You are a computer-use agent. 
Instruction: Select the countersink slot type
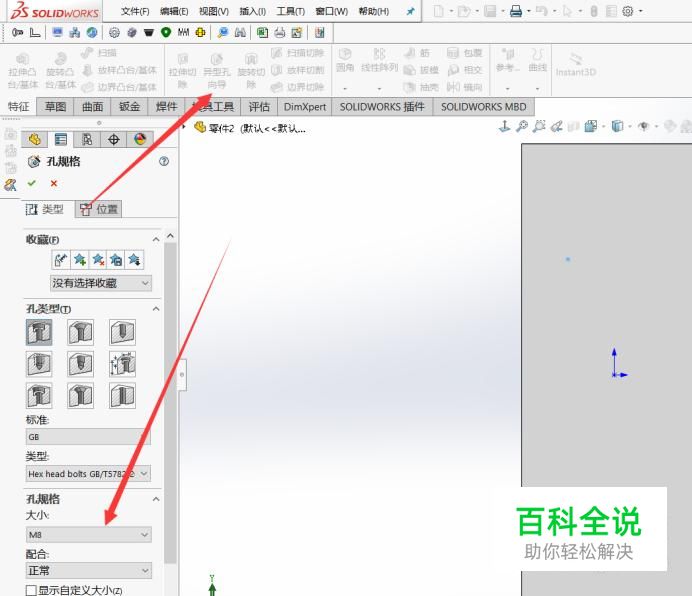point(80,395)
